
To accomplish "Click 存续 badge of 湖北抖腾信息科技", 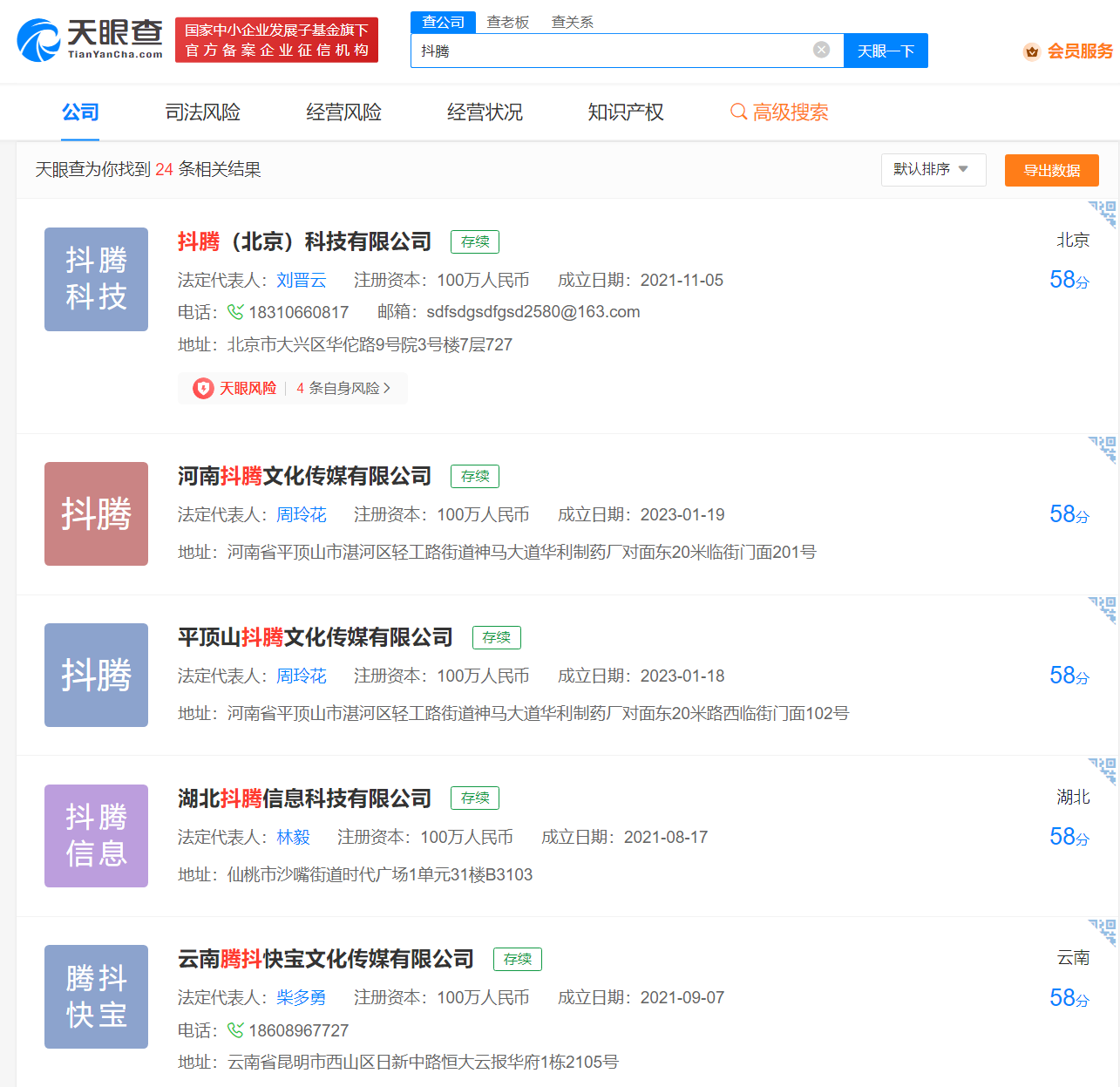I will pos(474,798).
